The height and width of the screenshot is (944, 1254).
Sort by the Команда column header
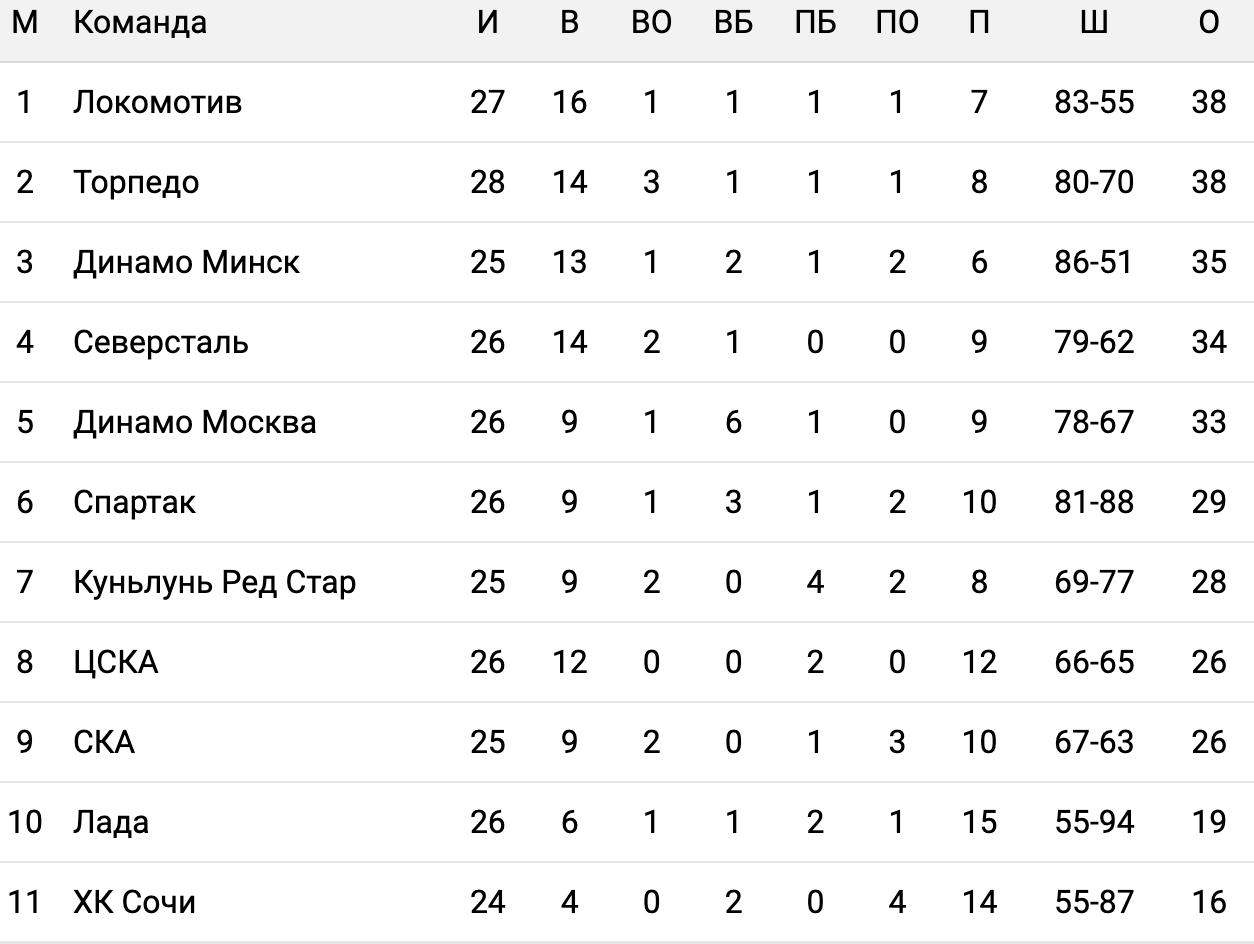[x=140, y=22]
